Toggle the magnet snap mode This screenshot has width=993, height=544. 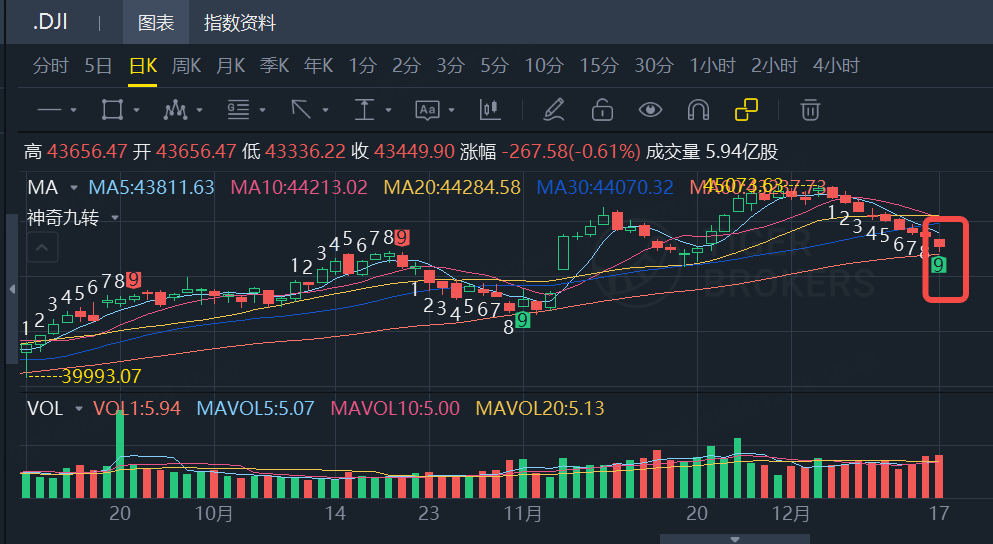coord(698,110)
